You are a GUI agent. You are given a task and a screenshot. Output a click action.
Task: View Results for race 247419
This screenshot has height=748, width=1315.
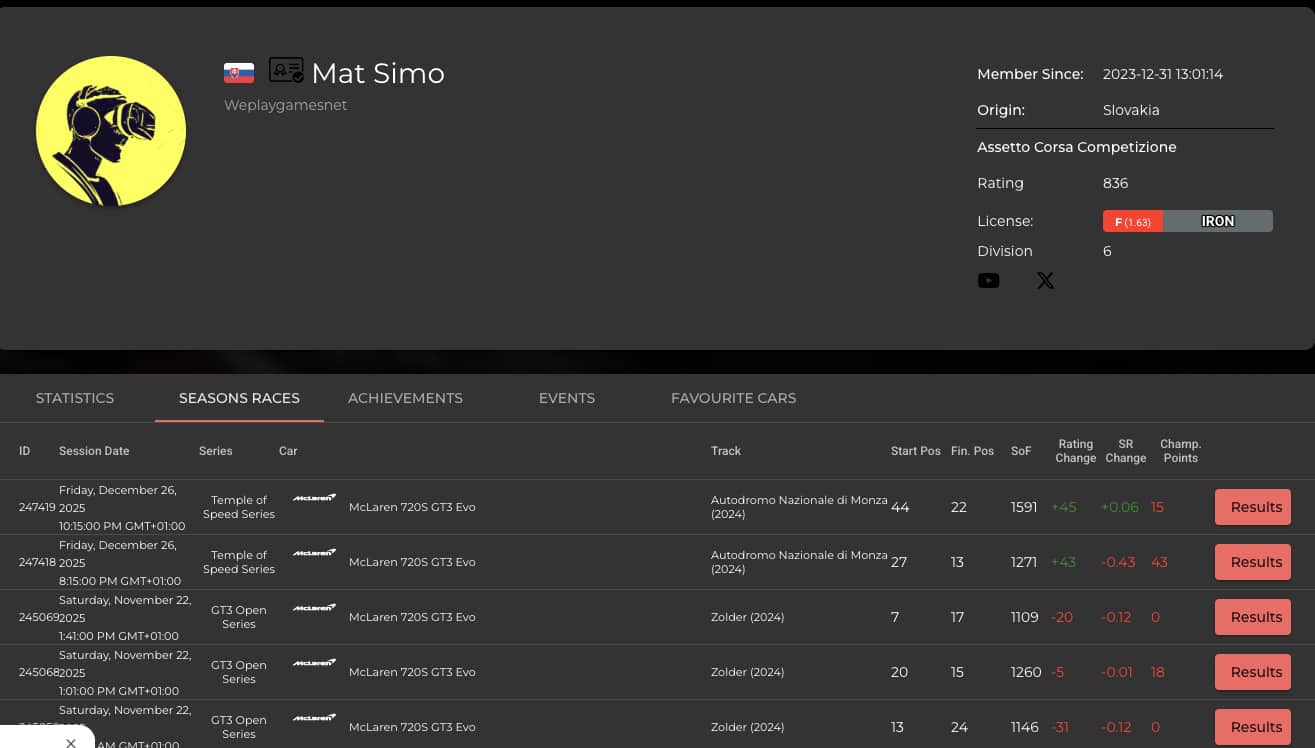coord(1252,507)
